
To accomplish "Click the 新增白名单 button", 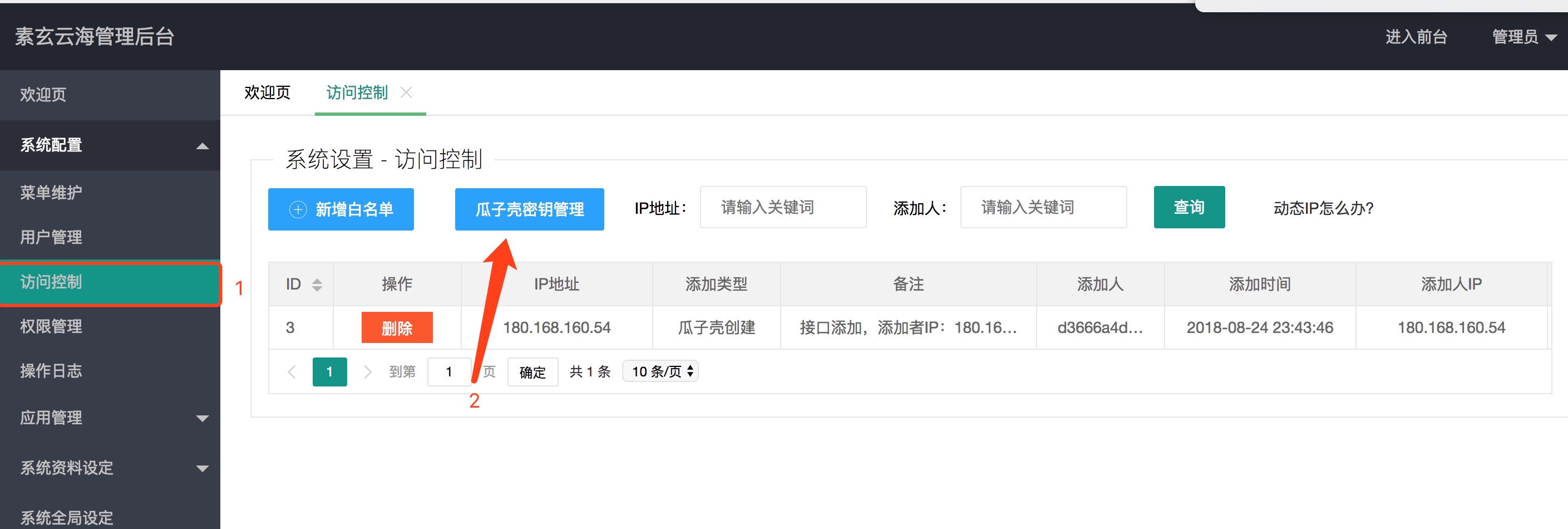I will (x=341, y=209).
